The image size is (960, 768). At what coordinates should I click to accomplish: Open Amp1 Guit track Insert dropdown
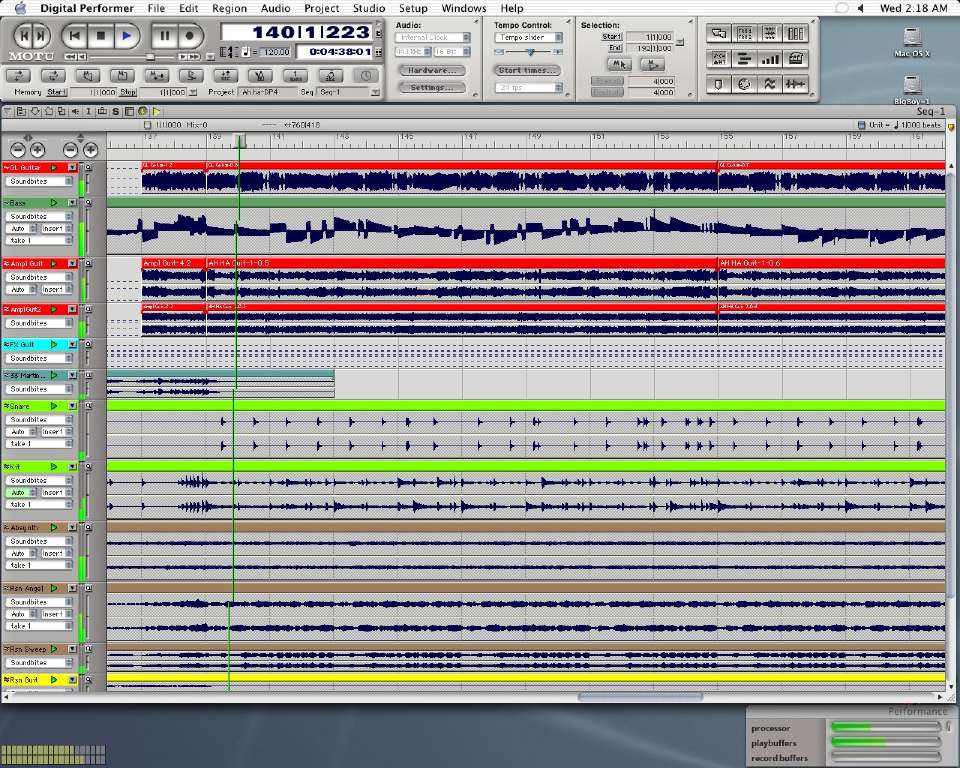56,289
